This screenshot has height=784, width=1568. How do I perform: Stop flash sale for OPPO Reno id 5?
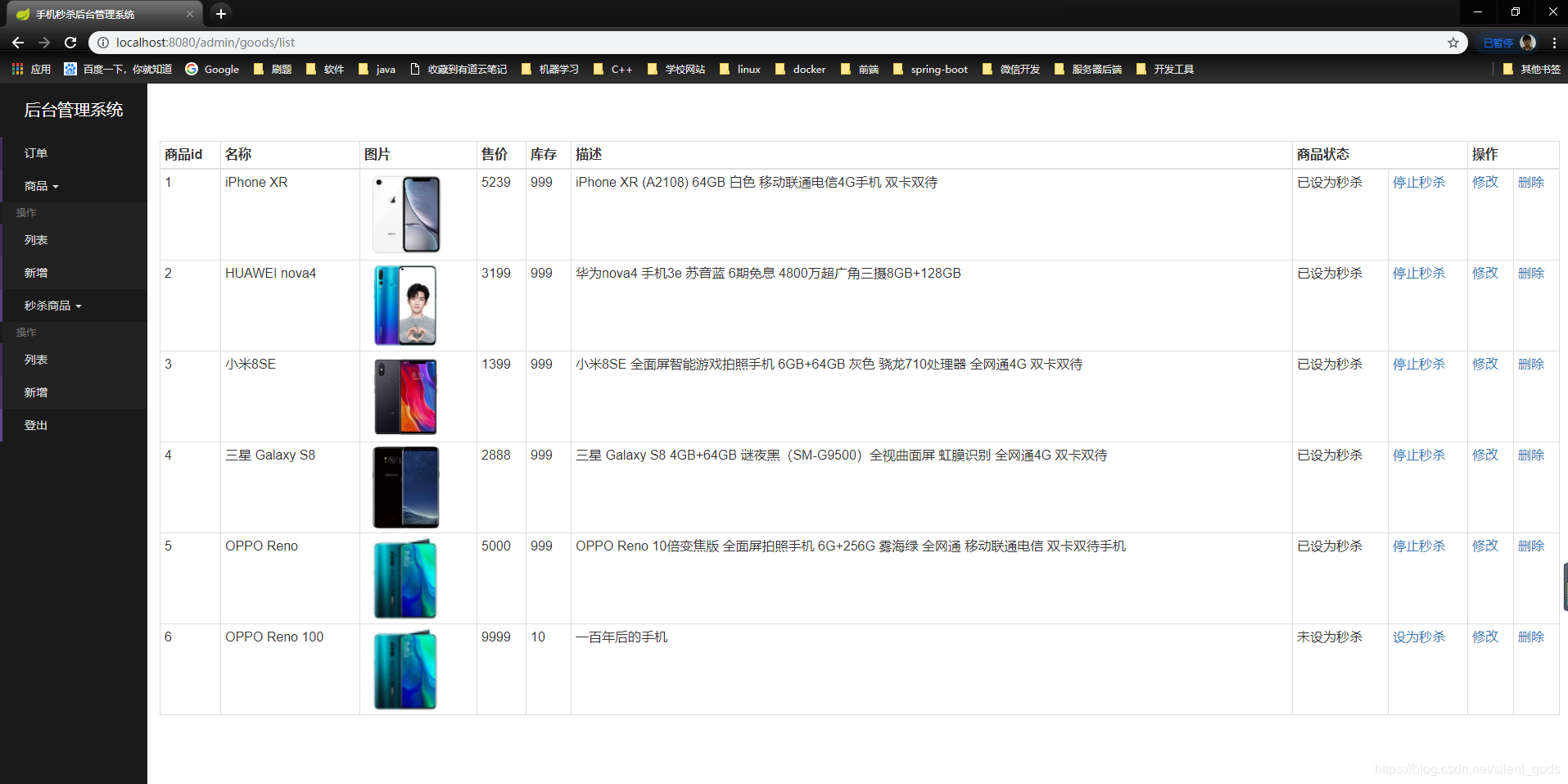(x=1419, y=546)
